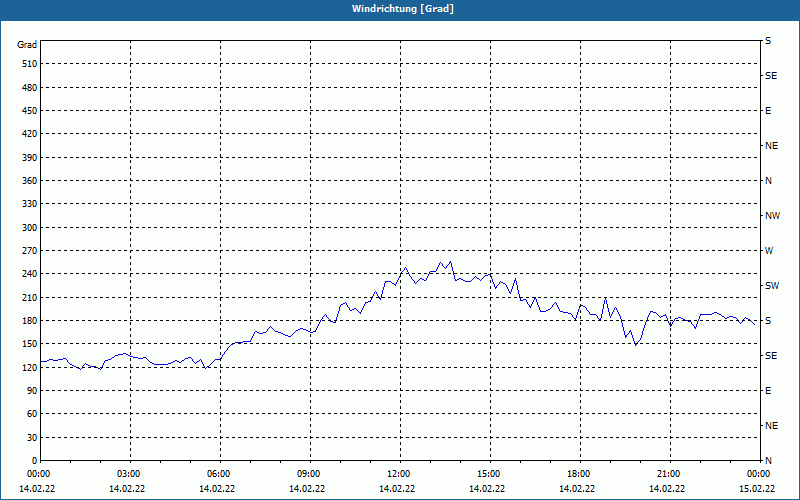Click the 15:00 time label
This screenshot has width=800, height=500.
tap(489, 474)
